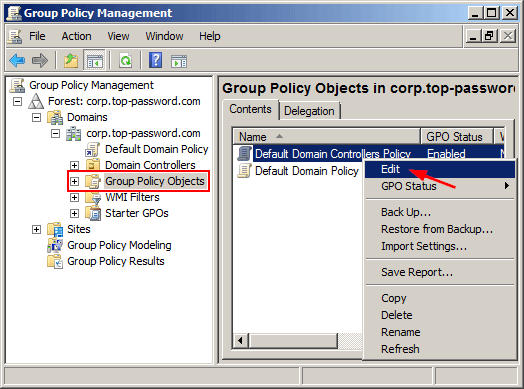Choose Rename in the context menu
Screen dimensions: 524x389
(x=440, y=332)
